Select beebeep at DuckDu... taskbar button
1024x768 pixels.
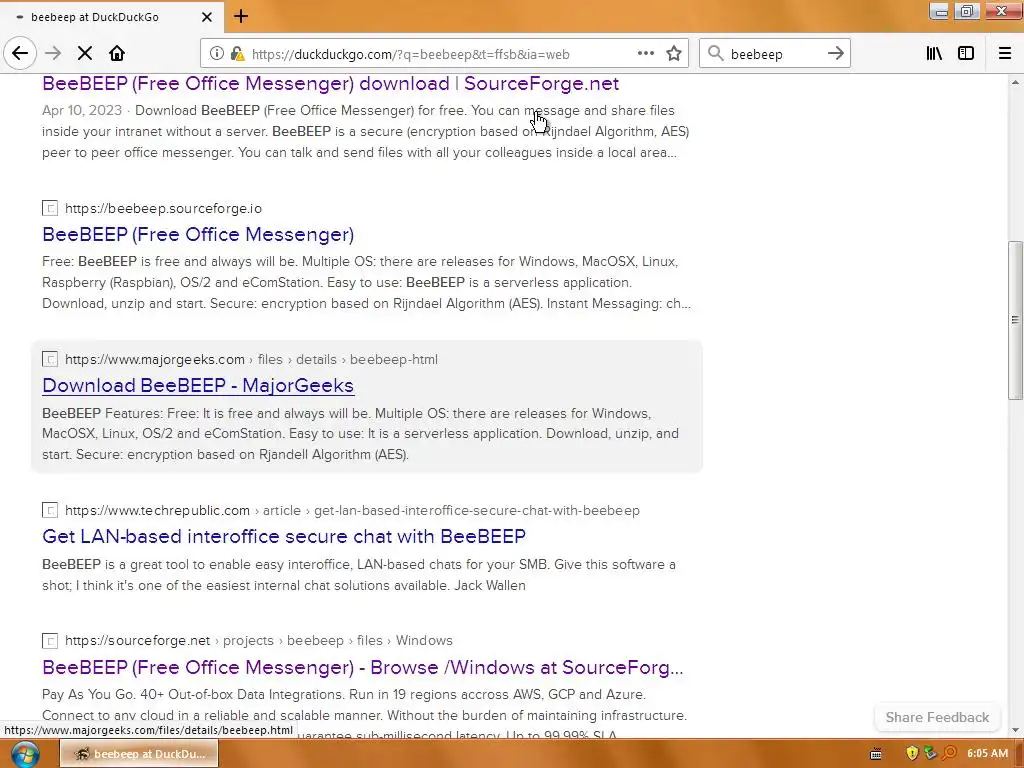pyautogui.click(x=139, y=754)
